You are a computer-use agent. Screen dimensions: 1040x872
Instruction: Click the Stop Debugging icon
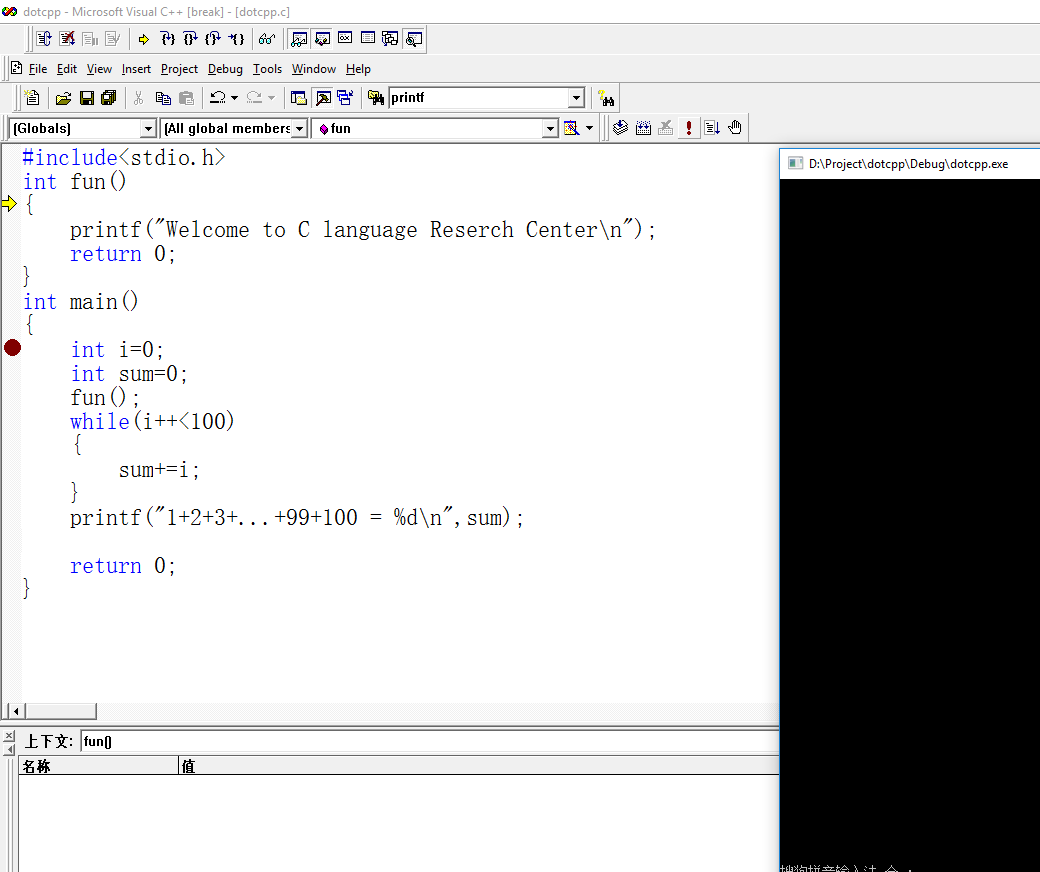pos(67,39)
